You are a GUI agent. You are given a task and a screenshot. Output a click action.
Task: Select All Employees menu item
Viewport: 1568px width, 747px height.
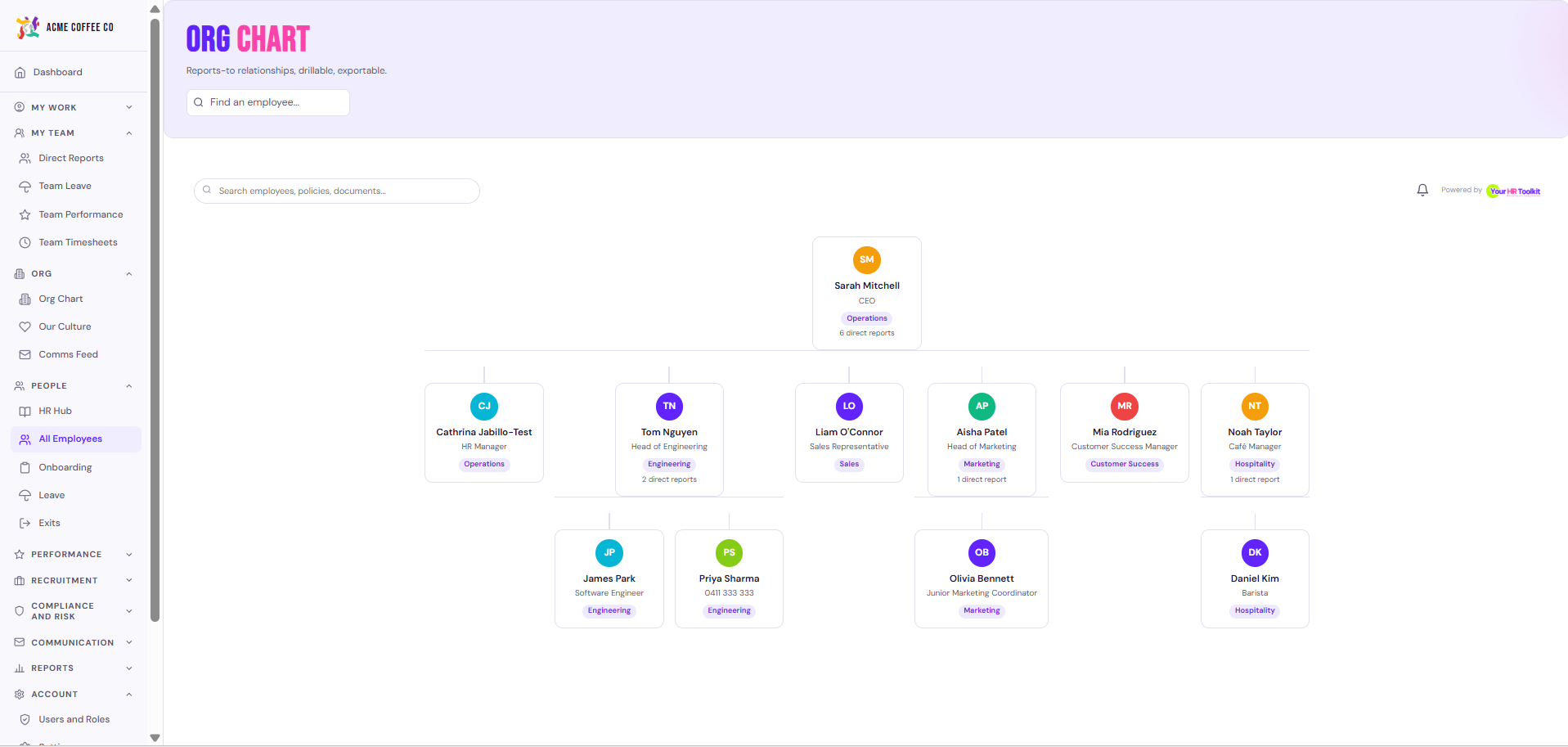(x=75, y=439)
